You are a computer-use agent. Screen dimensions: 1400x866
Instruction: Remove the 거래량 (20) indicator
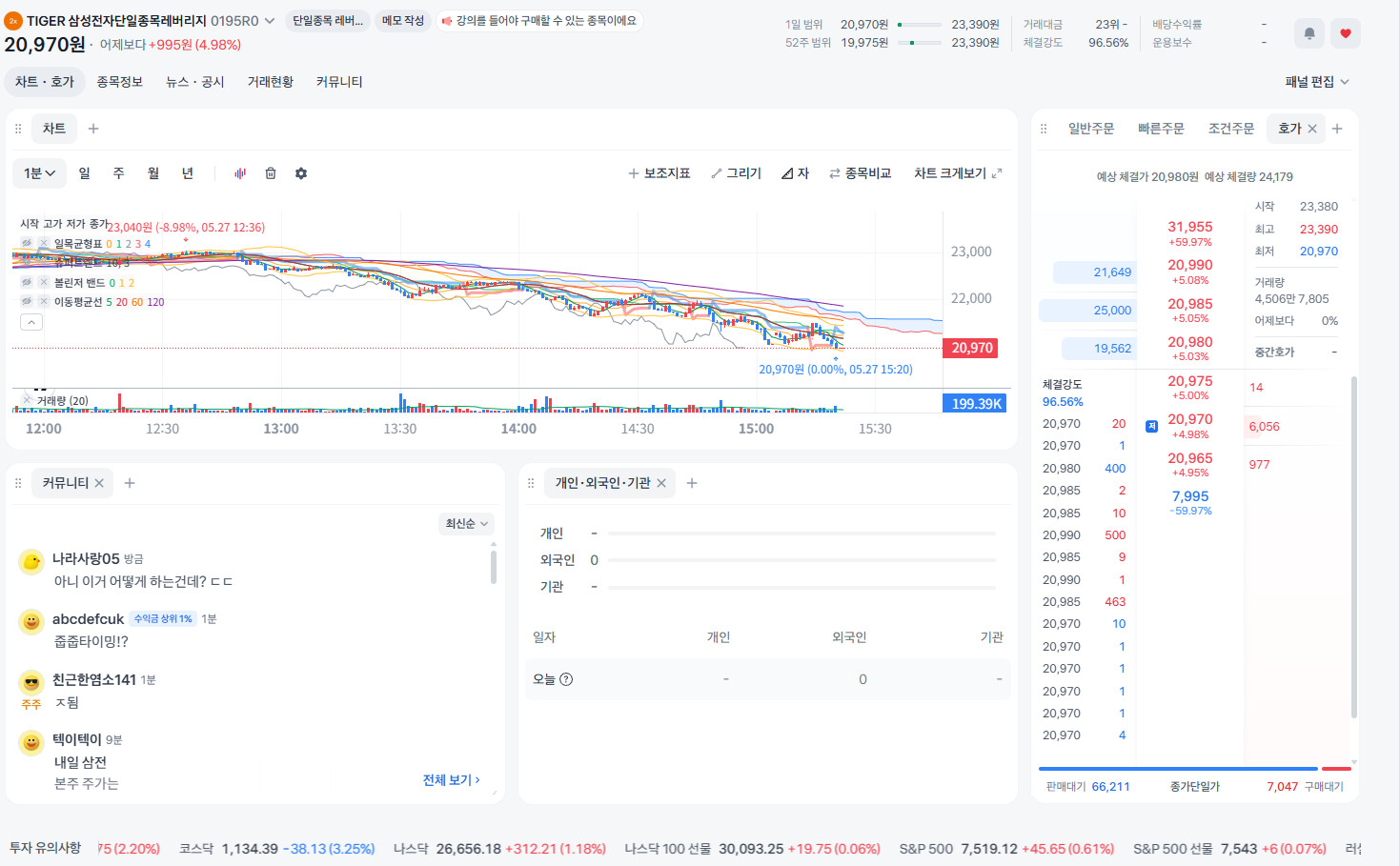27,400
